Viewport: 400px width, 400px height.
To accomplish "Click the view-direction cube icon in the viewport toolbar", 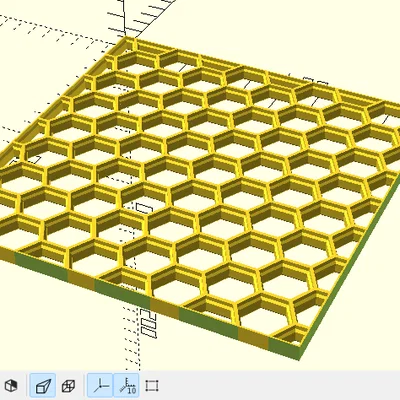I will coord(11,386).
